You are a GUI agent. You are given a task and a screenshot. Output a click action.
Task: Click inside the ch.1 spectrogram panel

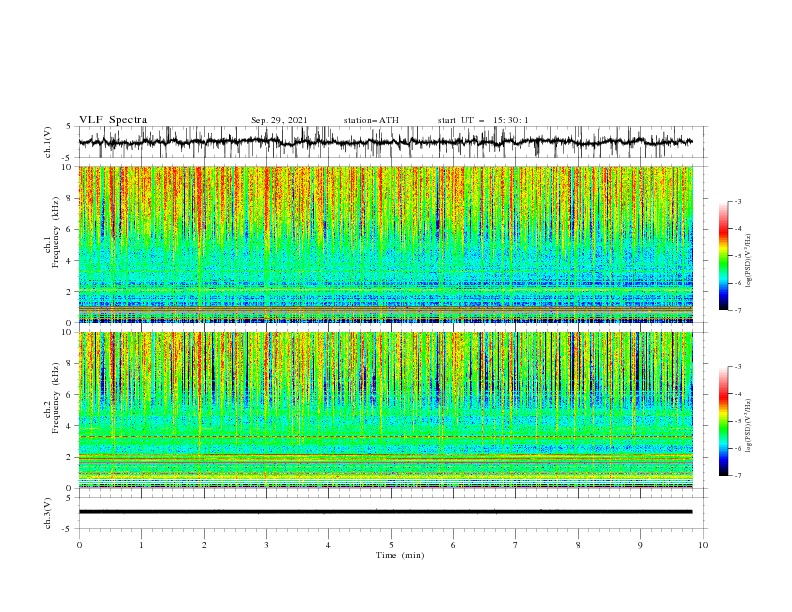coord(386,244)
